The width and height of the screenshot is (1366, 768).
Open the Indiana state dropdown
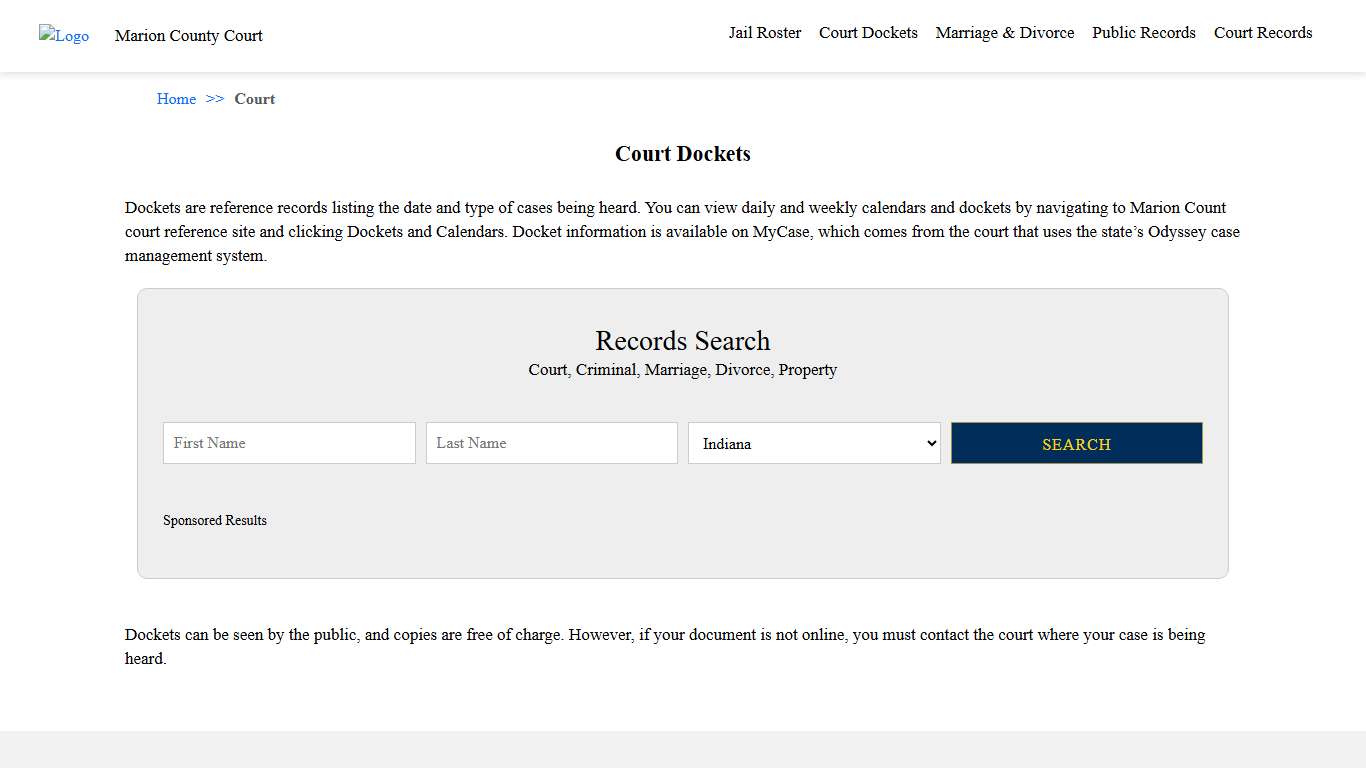[813, 443]
